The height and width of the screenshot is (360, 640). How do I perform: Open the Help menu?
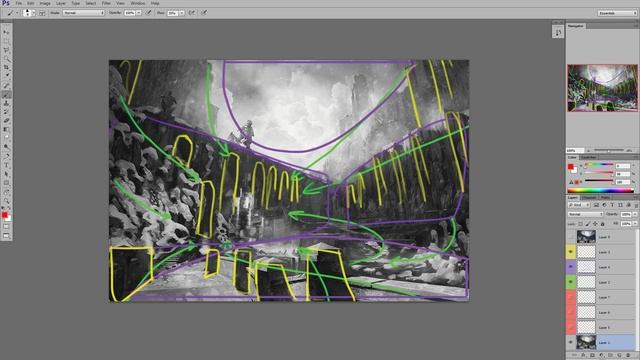155,3
